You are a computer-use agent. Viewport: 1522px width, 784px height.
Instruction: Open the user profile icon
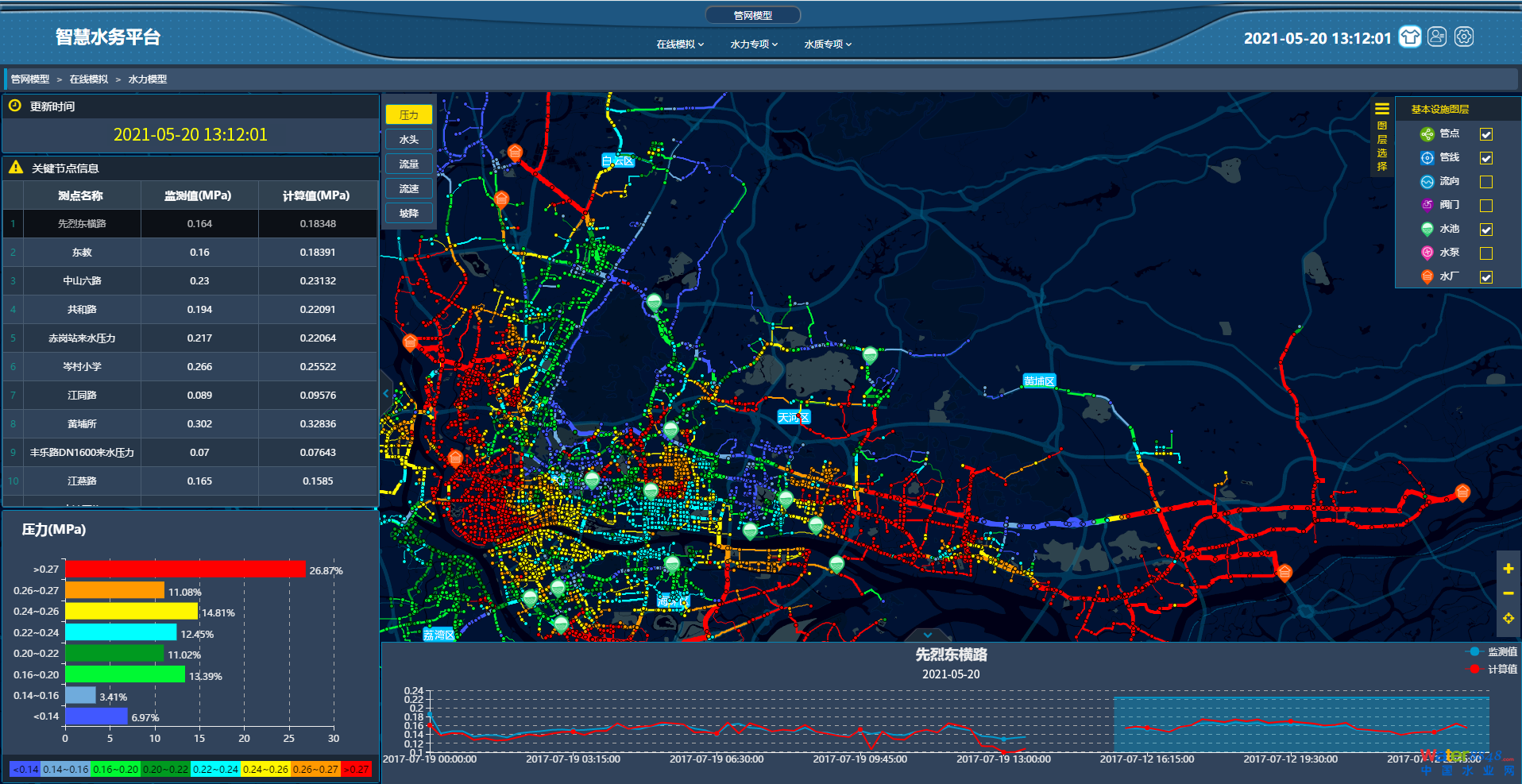click(1437, 37)
